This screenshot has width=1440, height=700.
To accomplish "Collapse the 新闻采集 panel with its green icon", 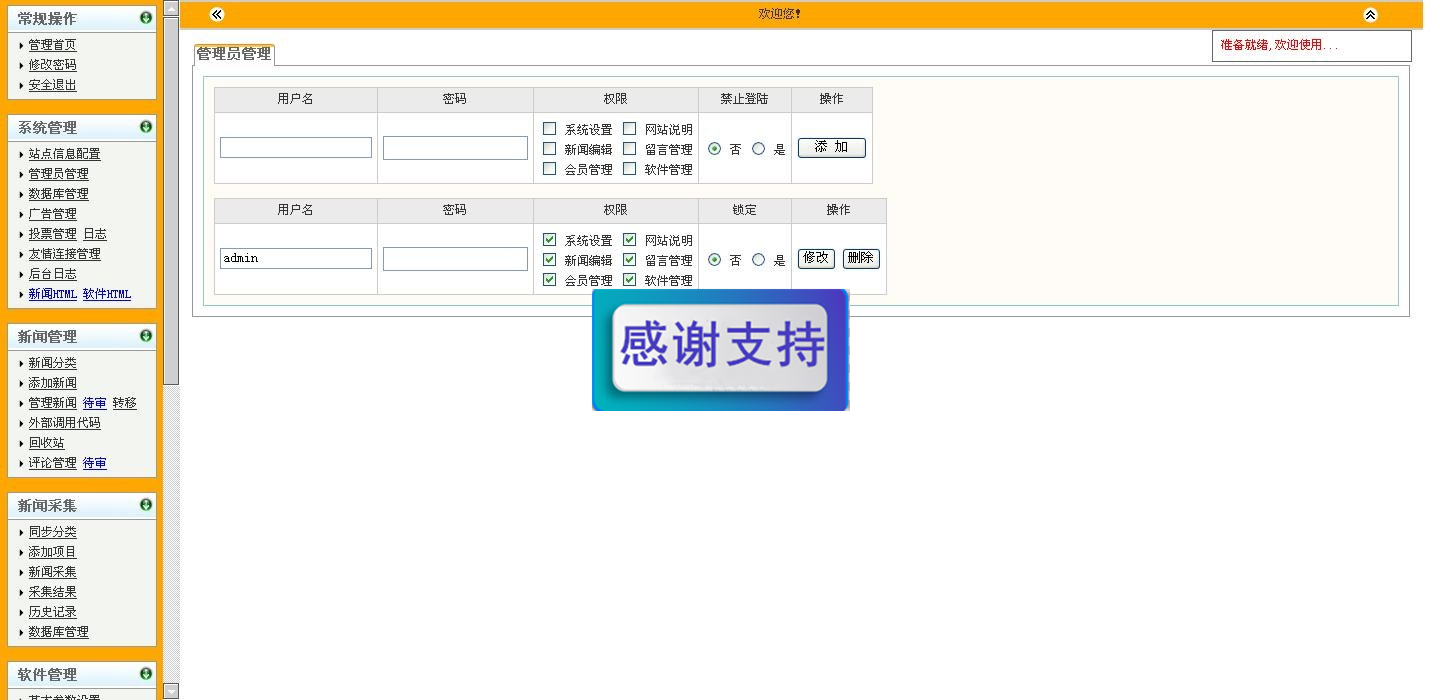I will (x=146, y=505).
